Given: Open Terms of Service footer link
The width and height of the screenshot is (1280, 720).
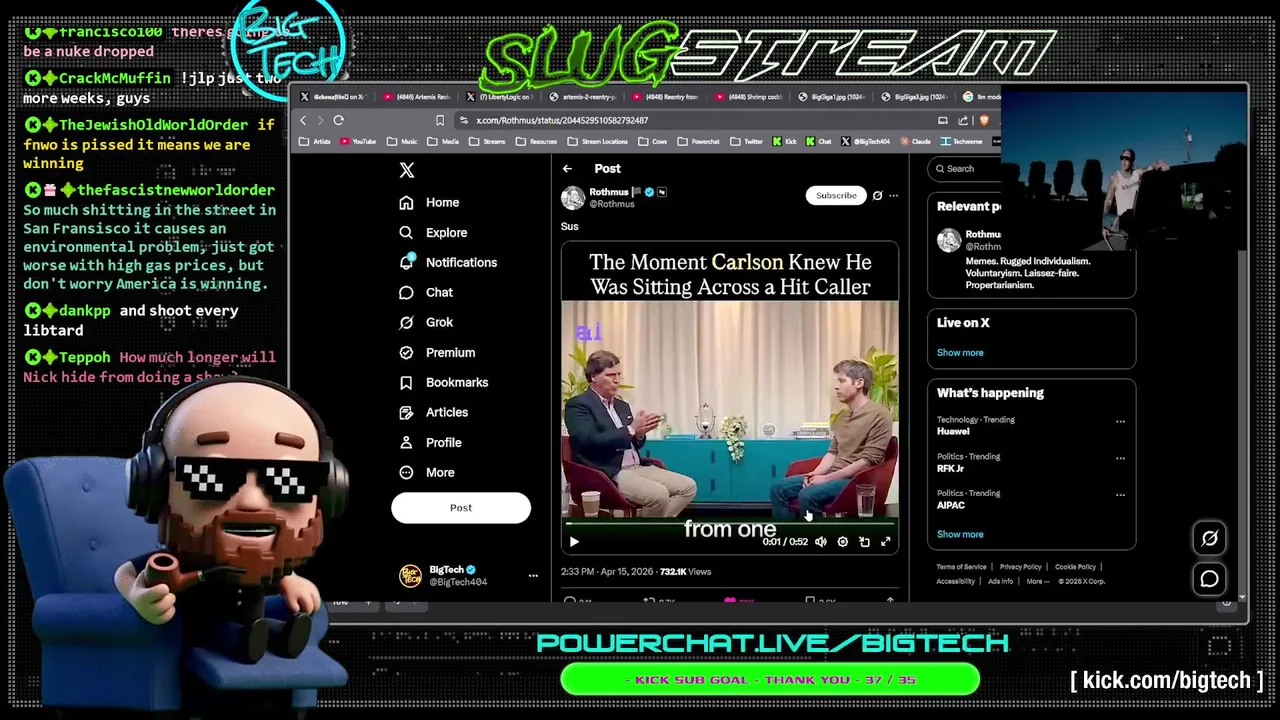Looking at the screenshot, I should pyautogui.click(x=961, y=567).
